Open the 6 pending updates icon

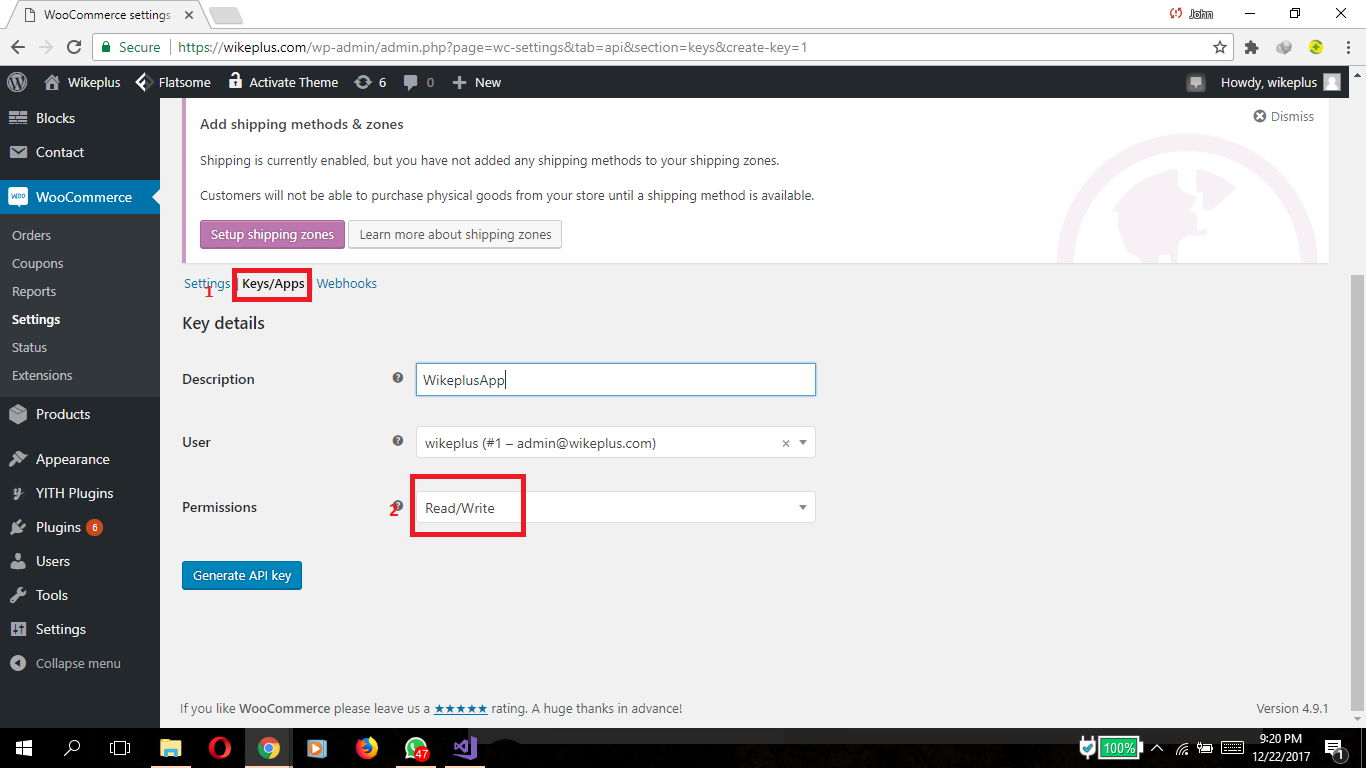370,82
